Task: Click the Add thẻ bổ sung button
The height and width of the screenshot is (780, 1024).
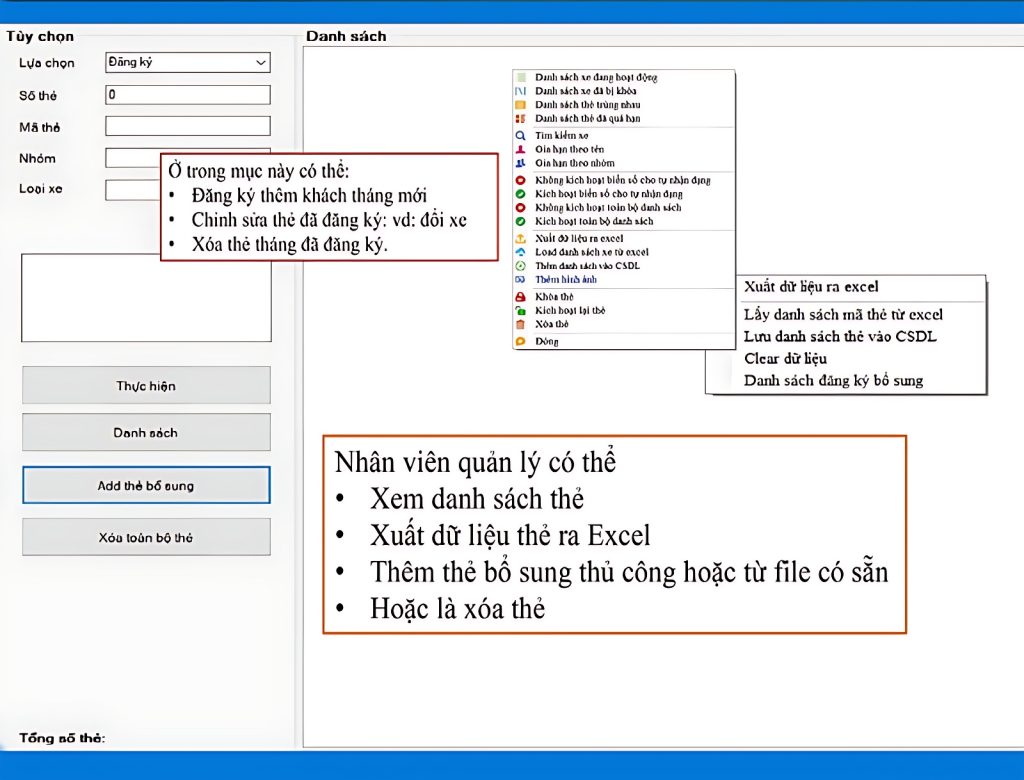Action: point(146,486)
